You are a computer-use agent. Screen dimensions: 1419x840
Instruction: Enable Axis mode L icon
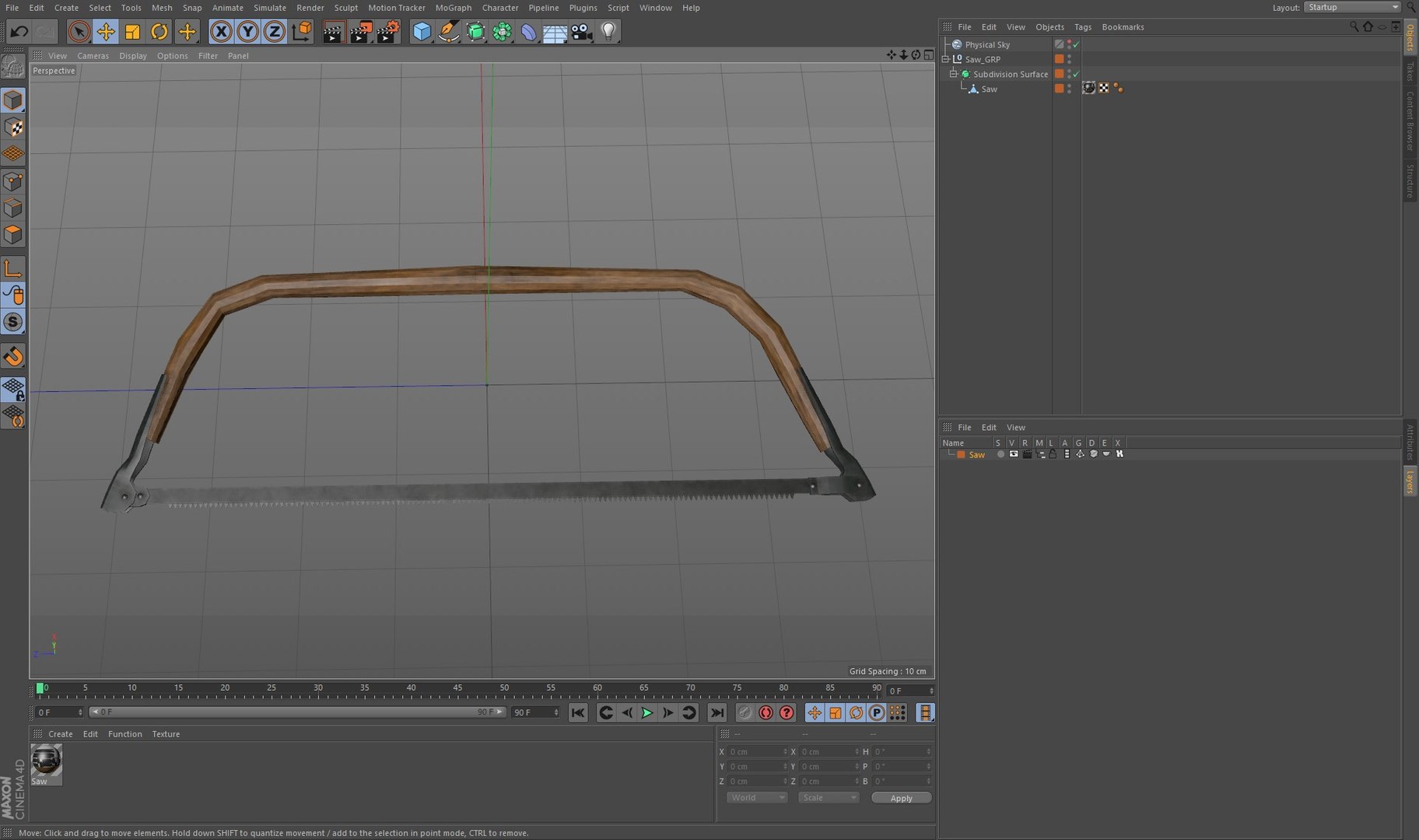point(13,269)
